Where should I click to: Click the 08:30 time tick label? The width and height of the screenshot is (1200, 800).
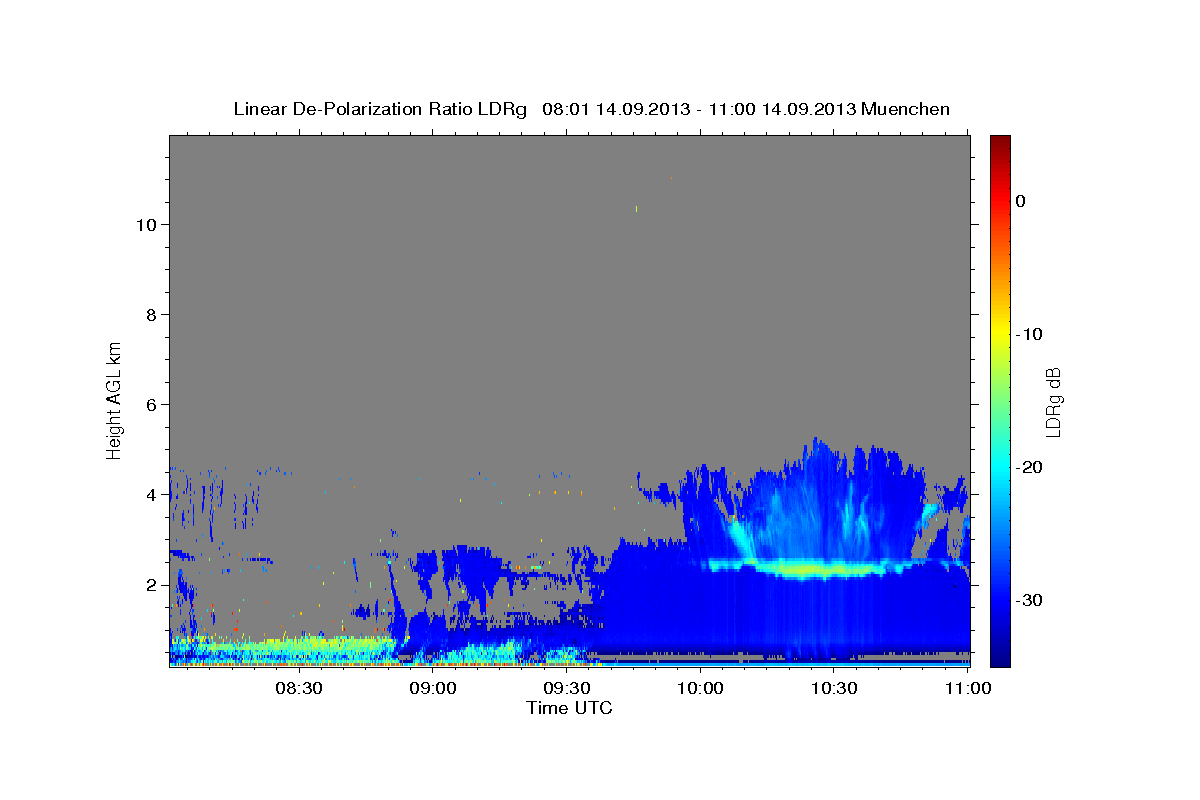[300, 688]
